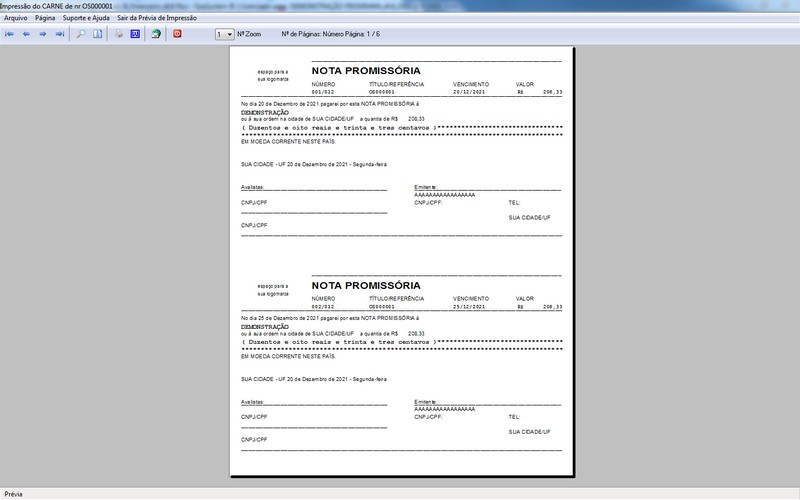
Task: Click the globe email/web icon
Action: 156,34
